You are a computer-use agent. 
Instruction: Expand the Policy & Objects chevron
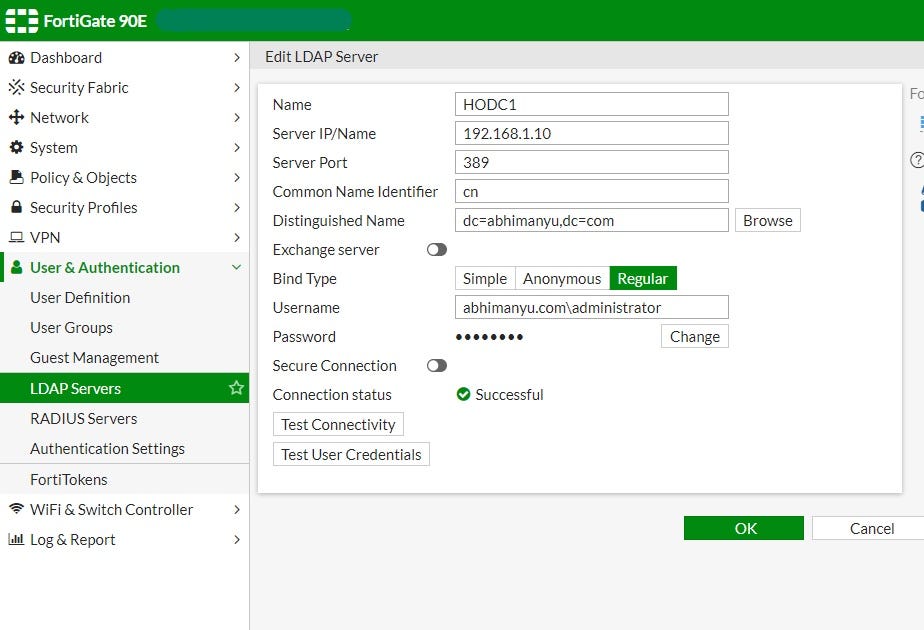(x=236, y=177)
